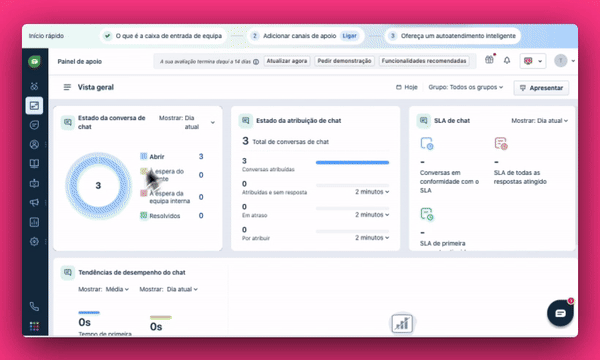
Task: Open the contacts sidebar icon
Action: (x=34, y=144)
